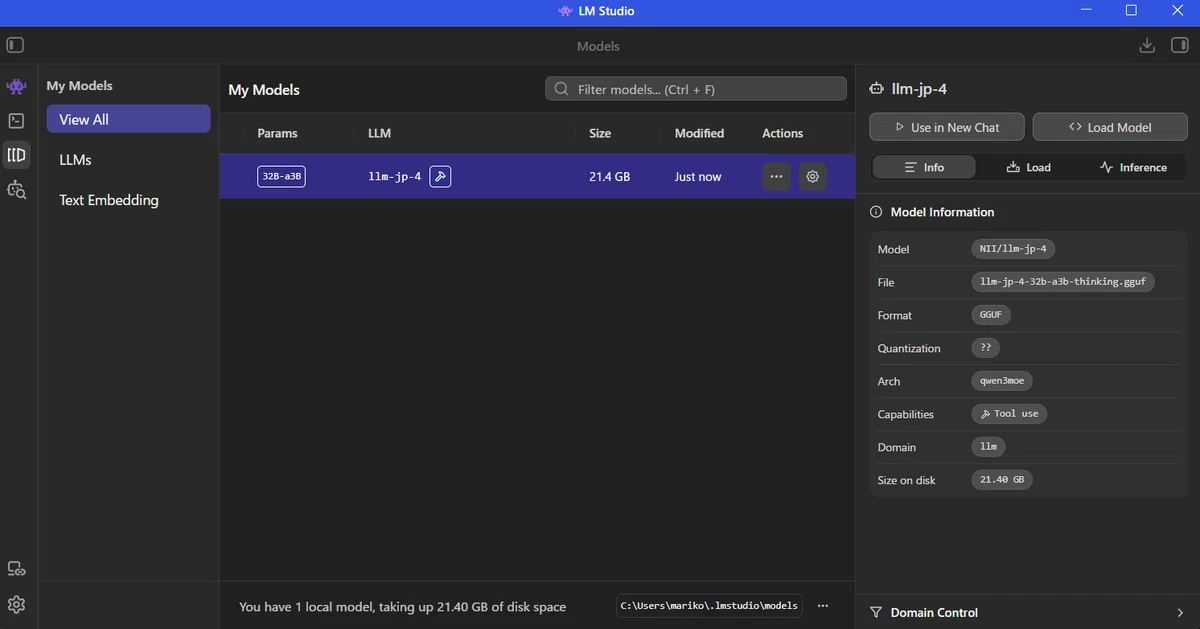
Task: Open the three-dot menu beside models folder path
Action: pyautogui.click(x=823, y=606)
